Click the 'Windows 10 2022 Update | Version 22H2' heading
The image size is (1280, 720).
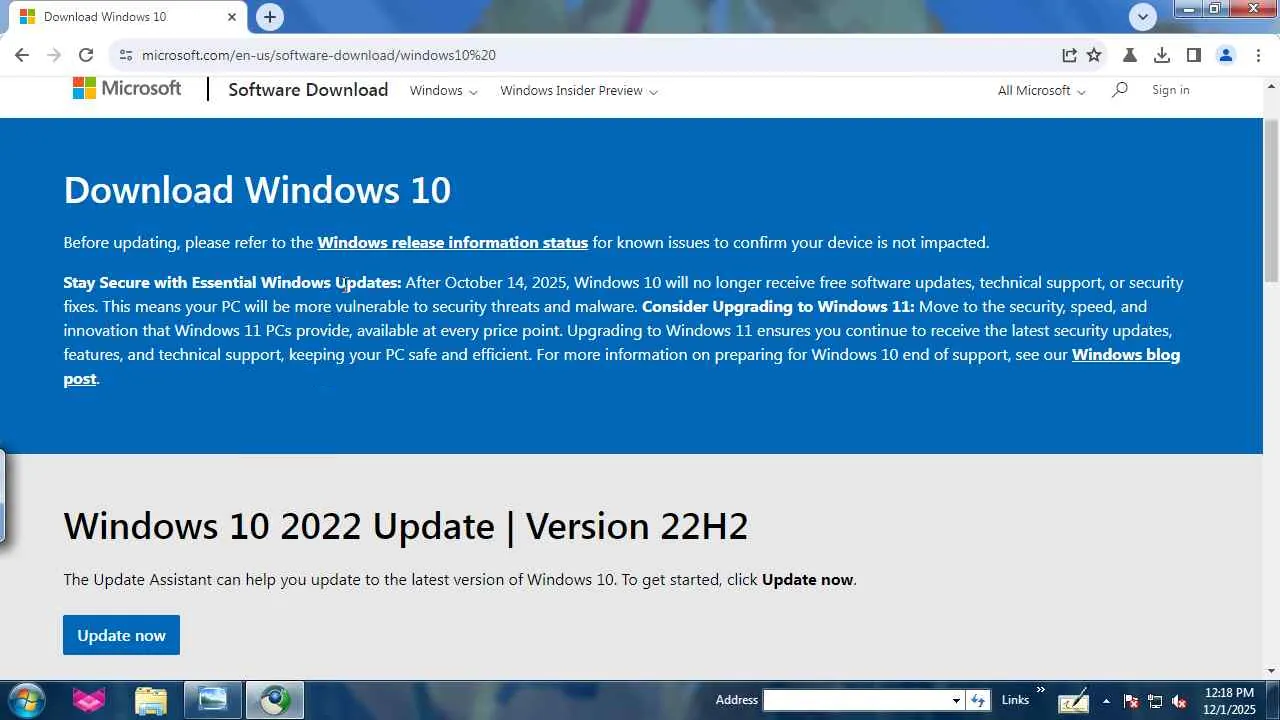pyautogui.click(x=406, y=526)
